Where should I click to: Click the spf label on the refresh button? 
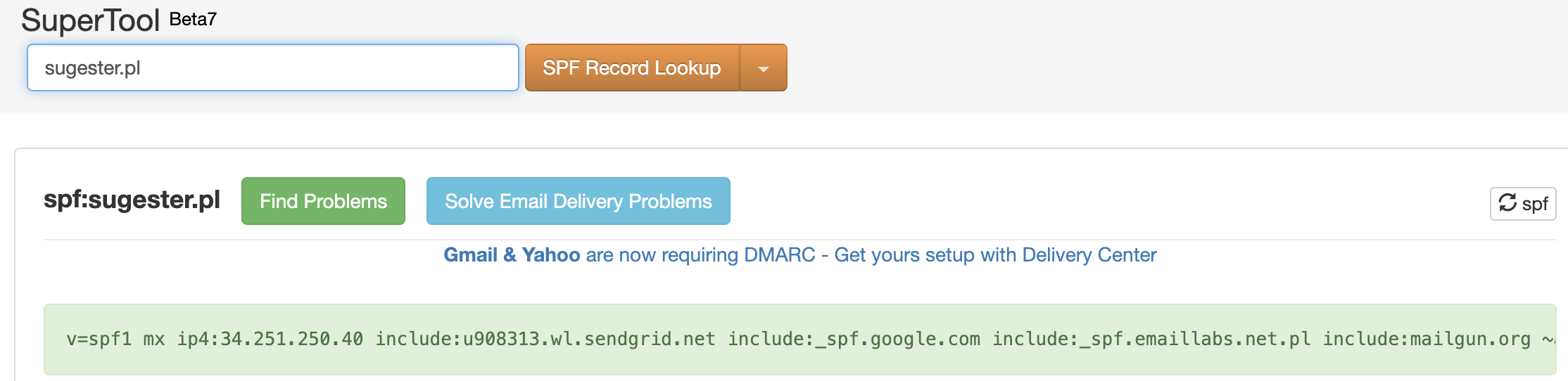click(x=1535, y=204)
